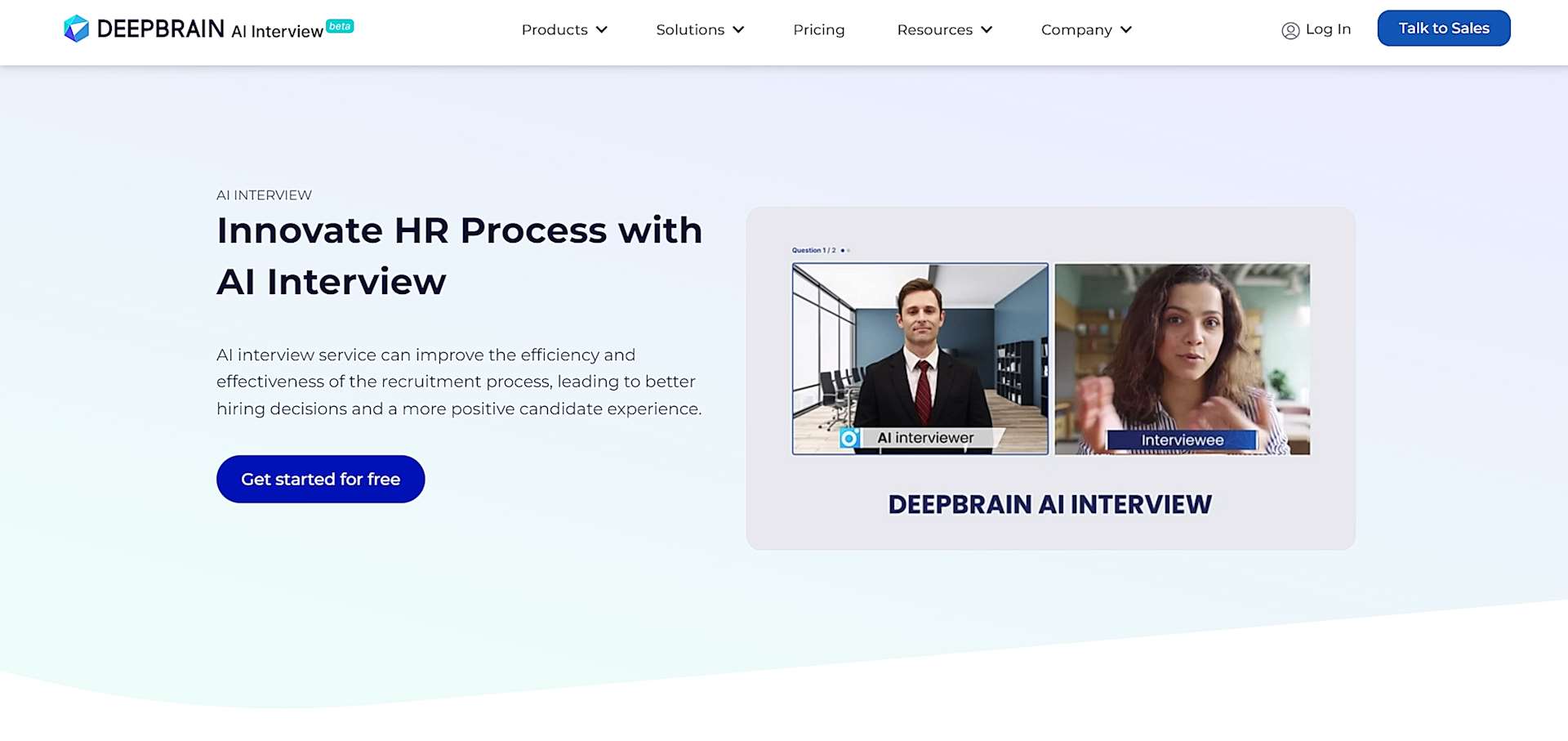Click the Log In account icon

(x=1290, y=29)
